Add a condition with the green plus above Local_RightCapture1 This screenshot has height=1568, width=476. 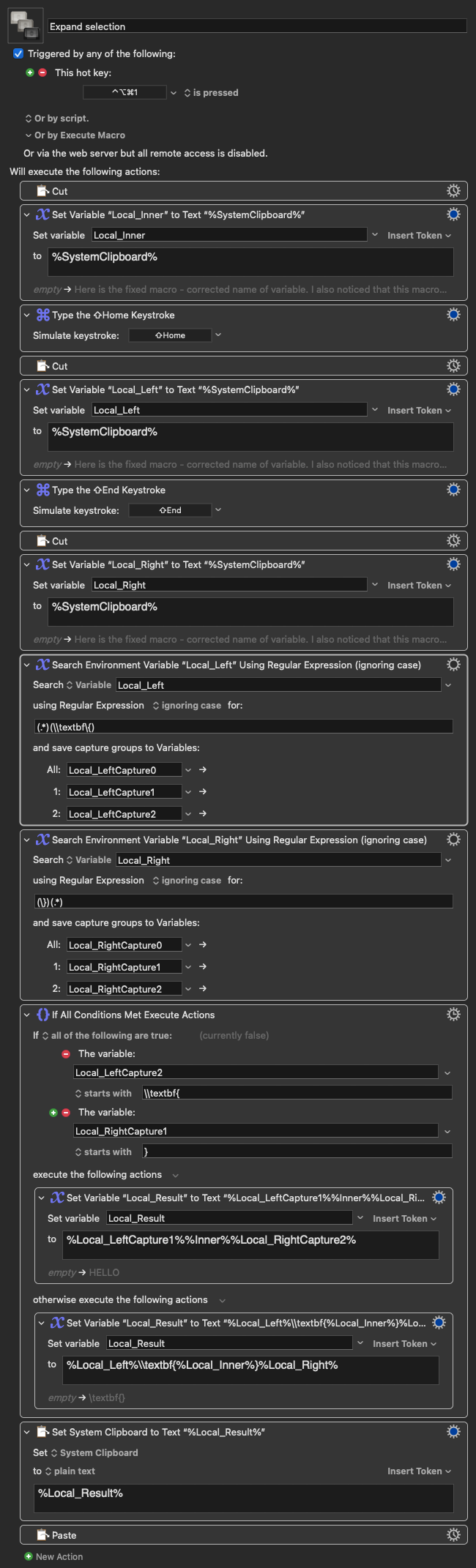pyautogui.click(x=53, y=1113)
